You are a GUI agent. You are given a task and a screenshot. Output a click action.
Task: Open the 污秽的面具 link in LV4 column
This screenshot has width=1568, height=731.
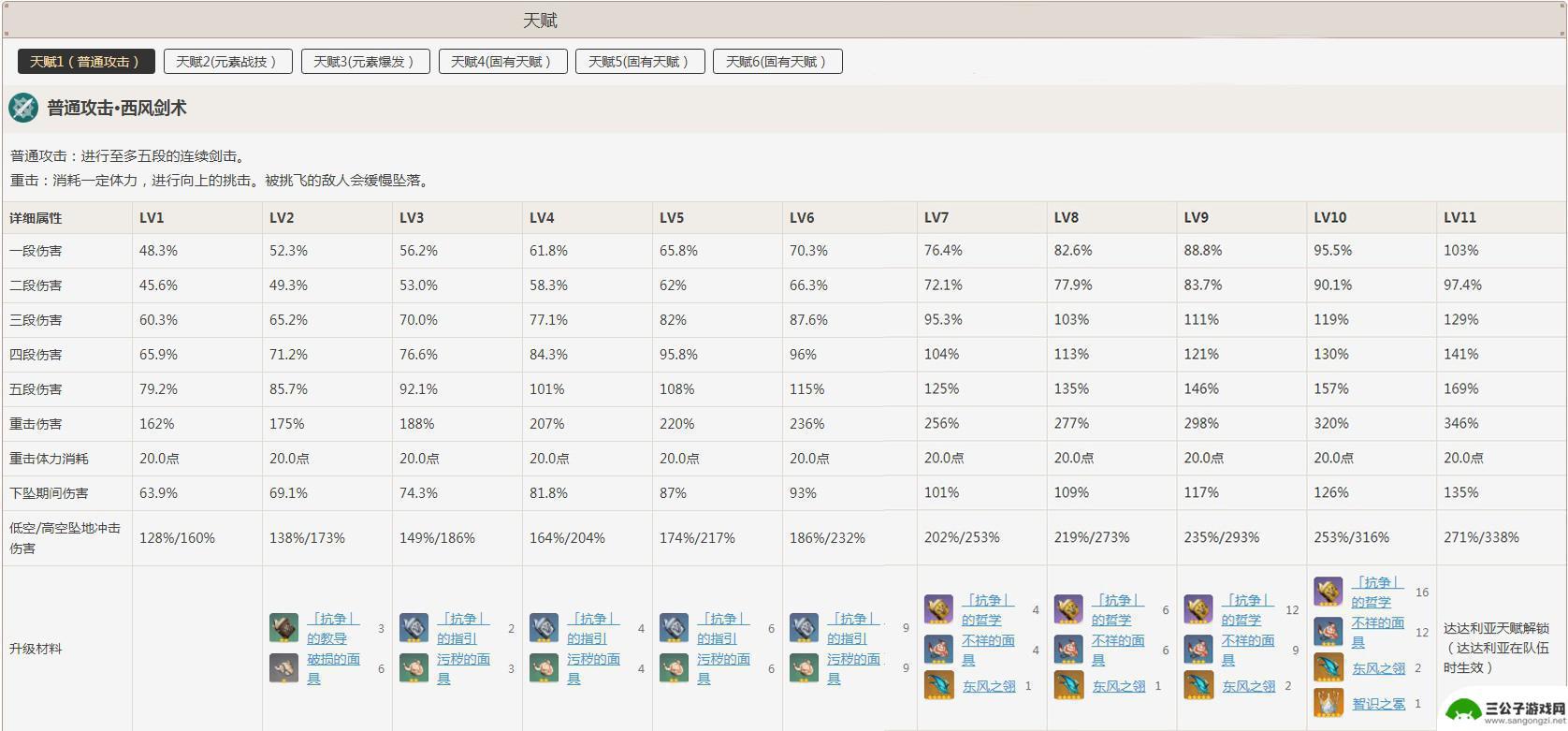[x=593, y=668]
